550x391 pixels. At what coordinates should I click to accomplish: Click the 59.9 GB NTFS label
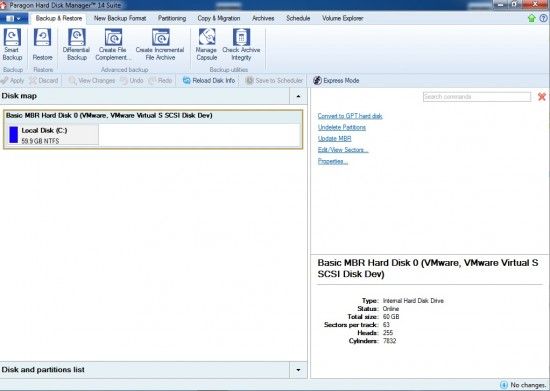point(40,141)
